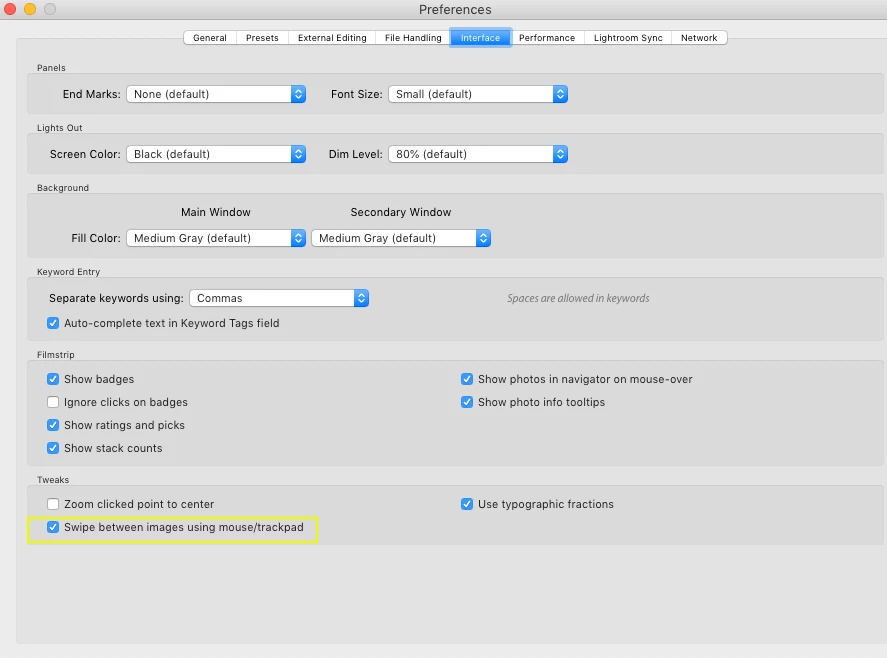Click the 'Background' section heading

[63, 188]
